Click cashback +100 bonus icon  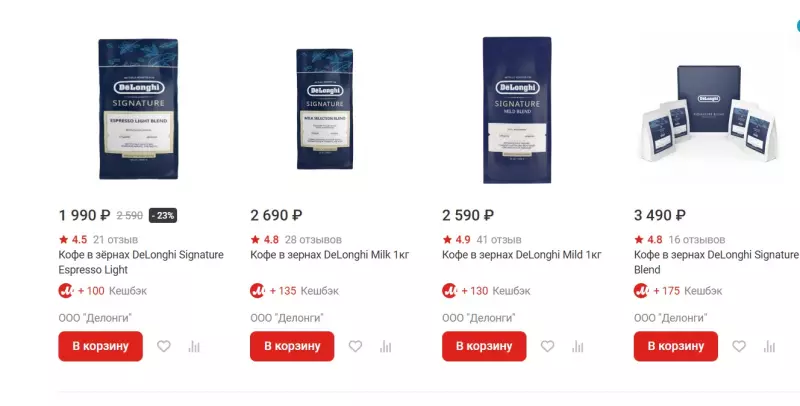point(66,291)
